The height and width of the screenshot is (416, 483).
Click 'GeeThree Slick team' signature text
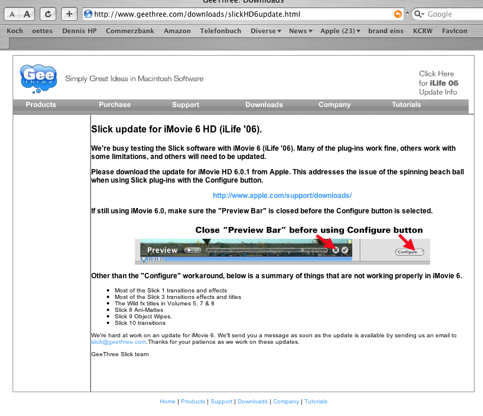pyautogui.click(x=120, y=354)
